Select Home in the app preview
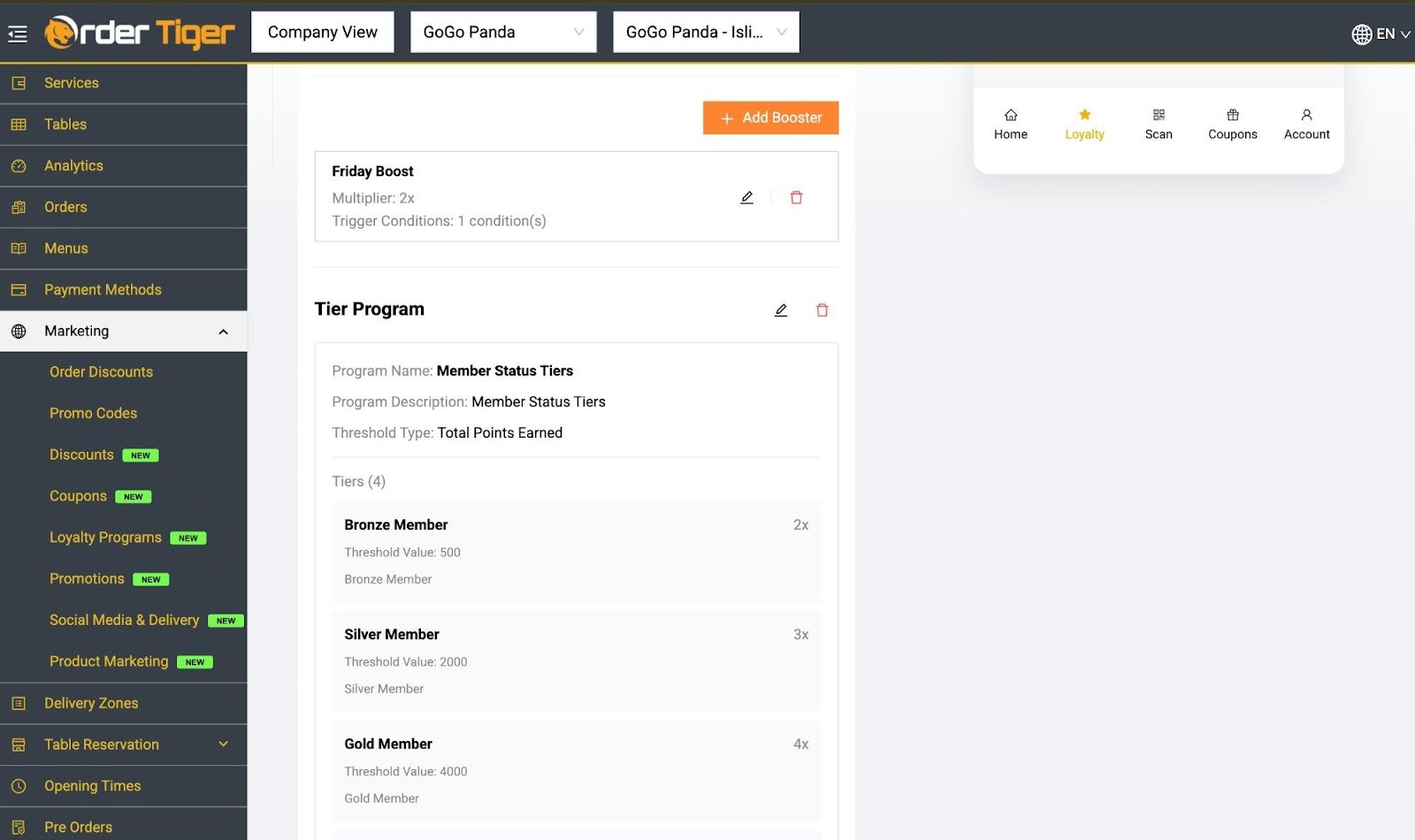Image resolution: width=1415 pixels, height=840 pixels. pos(1010,124)
